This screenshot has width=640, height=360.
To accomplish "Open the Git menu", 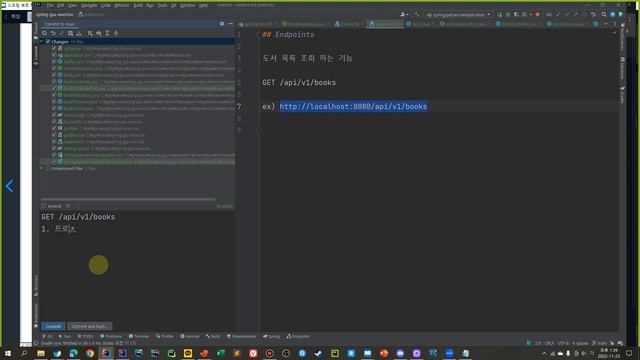I will [173, 5].
